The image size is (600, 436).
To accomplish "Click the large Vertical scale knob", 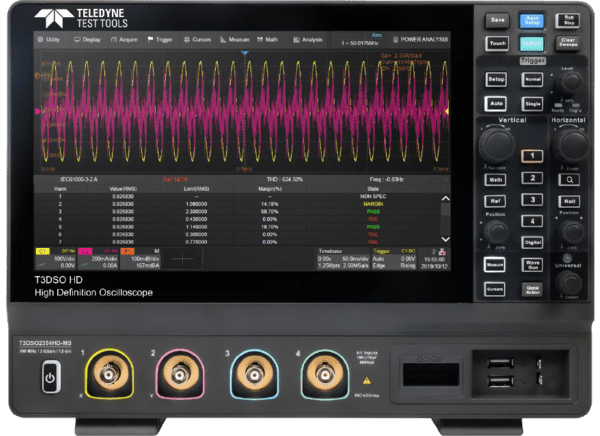I will [x=496, y=144].
